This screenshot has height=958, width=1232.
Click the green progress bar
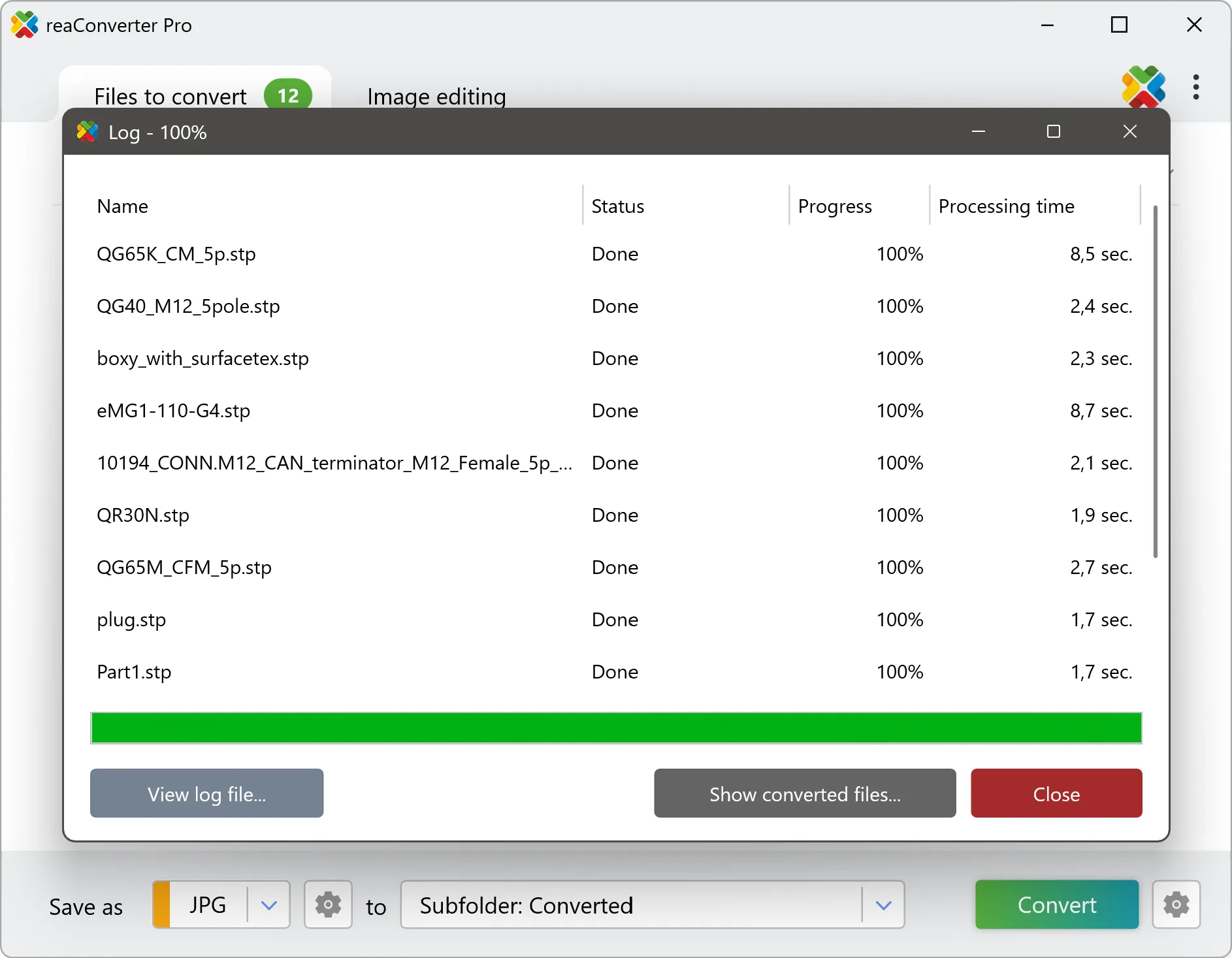point(616,727)
